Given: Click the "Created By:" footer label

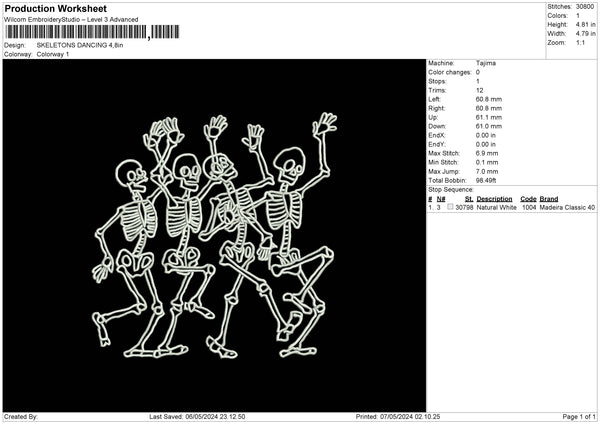Looking at the screenshot, I should click(x=21, y=417).
